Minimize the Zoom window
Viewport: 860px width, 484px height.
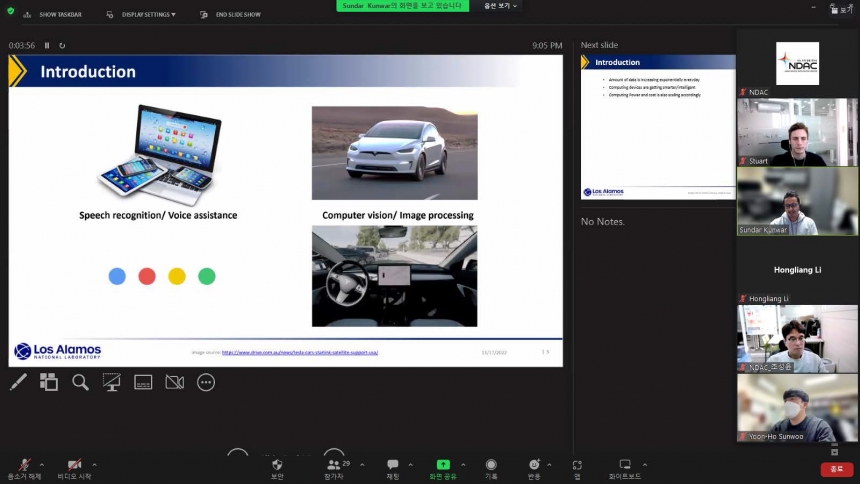click(x=813, y=8)
